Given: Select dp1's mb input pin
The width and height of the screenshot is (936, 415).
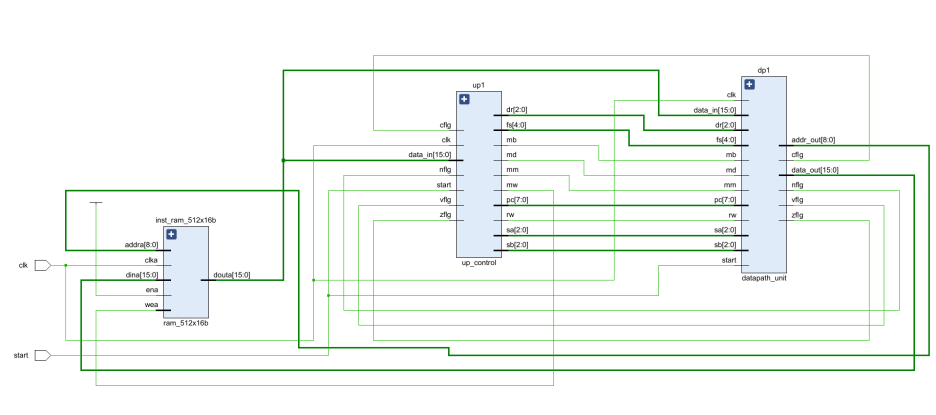Looking at the screenshot, I should [731, 155].
